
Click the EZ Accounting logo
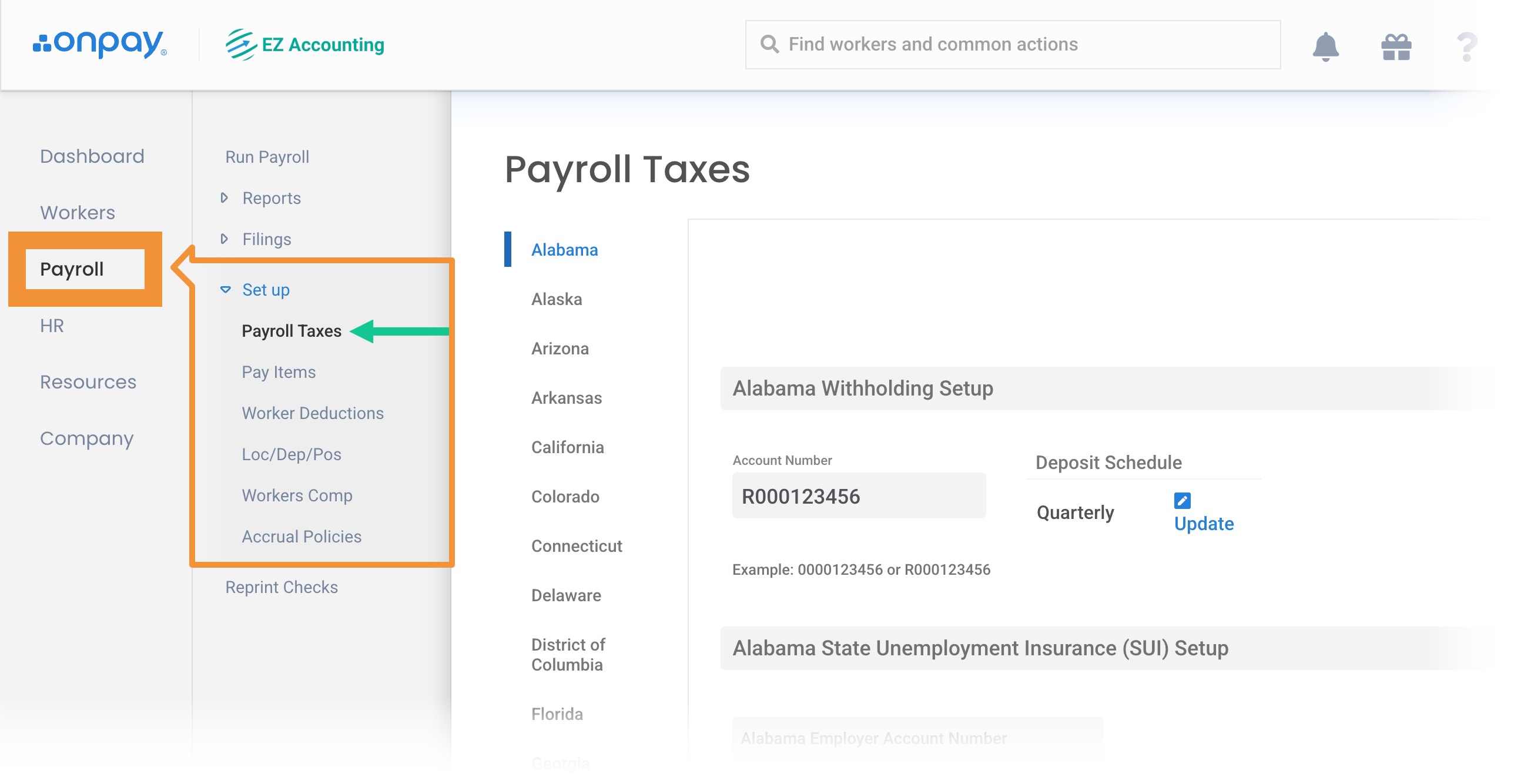305,45
